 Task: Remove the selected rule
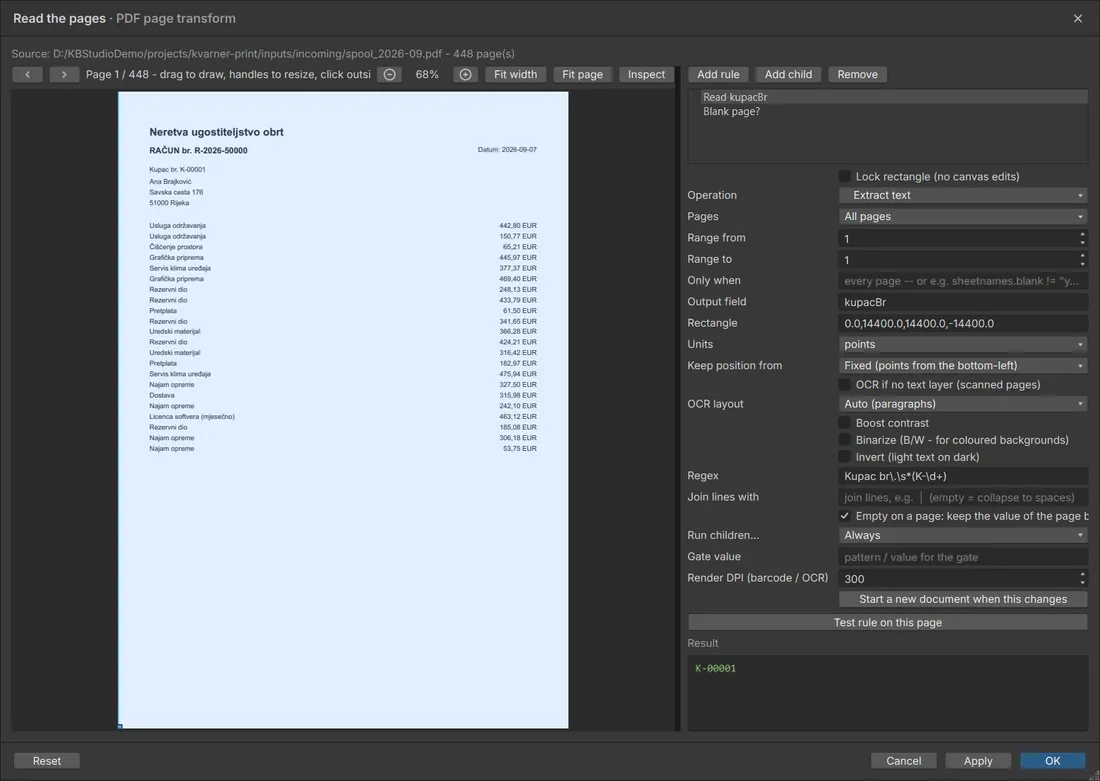857,74
